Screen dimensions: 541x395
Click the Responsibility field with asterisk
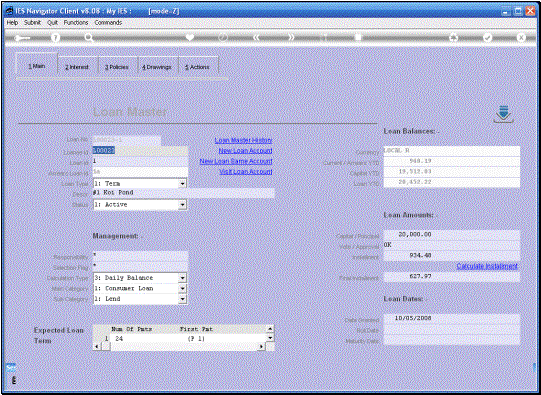[140, 256]
